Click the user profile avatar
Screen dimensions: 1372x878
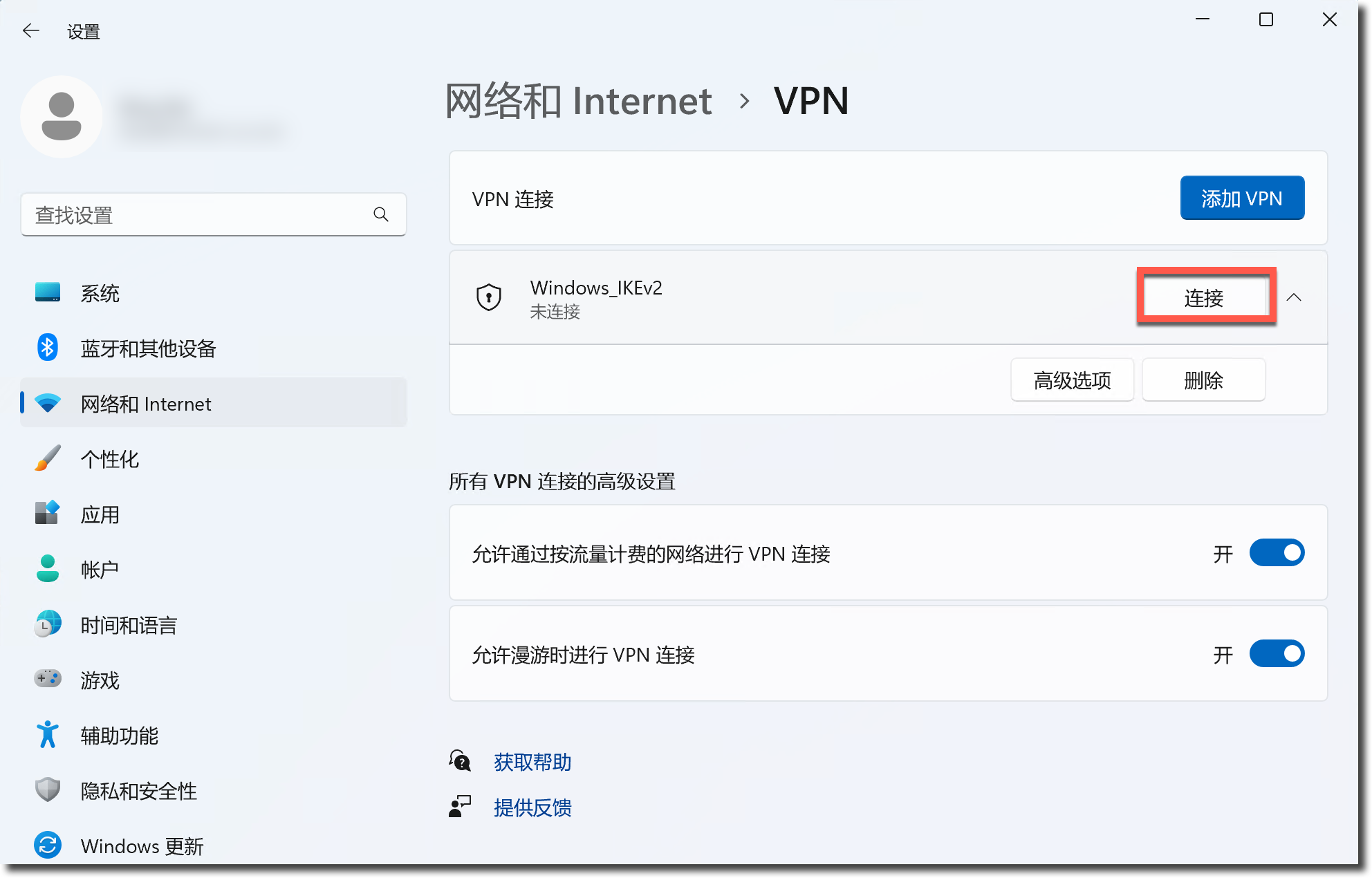tap(62, 117)
